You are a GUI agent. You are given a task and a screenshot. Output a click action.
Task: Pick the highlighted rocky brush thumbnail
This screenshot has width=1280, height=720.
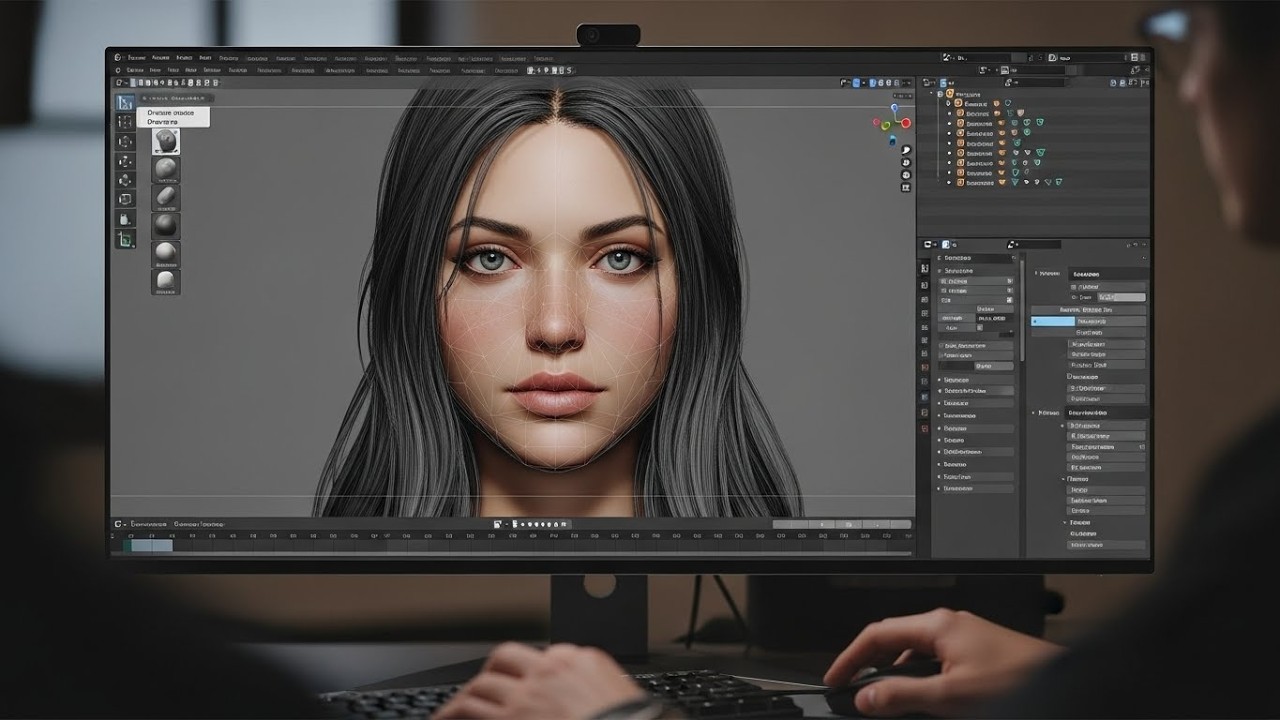165,141
